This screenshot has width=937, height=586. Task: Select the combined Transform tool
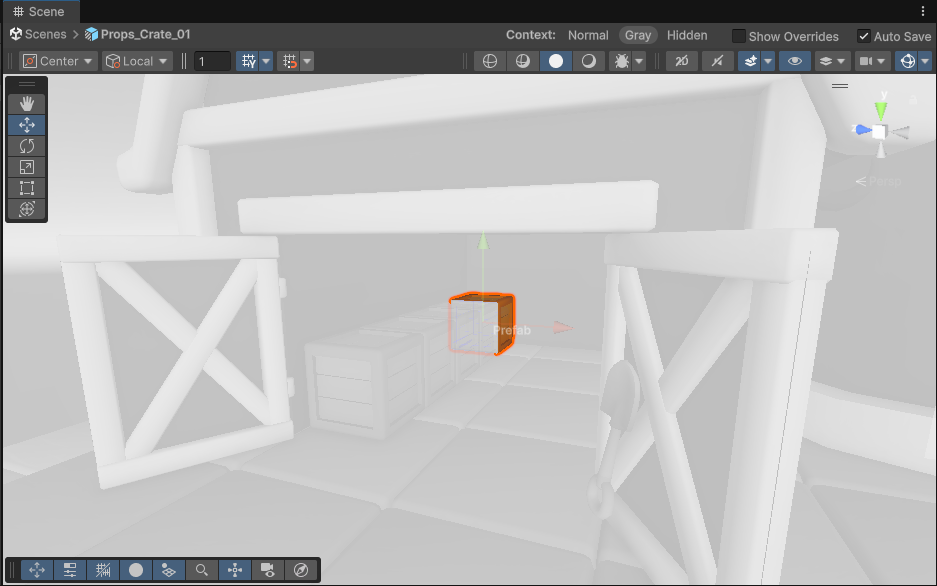coord(27,209)
